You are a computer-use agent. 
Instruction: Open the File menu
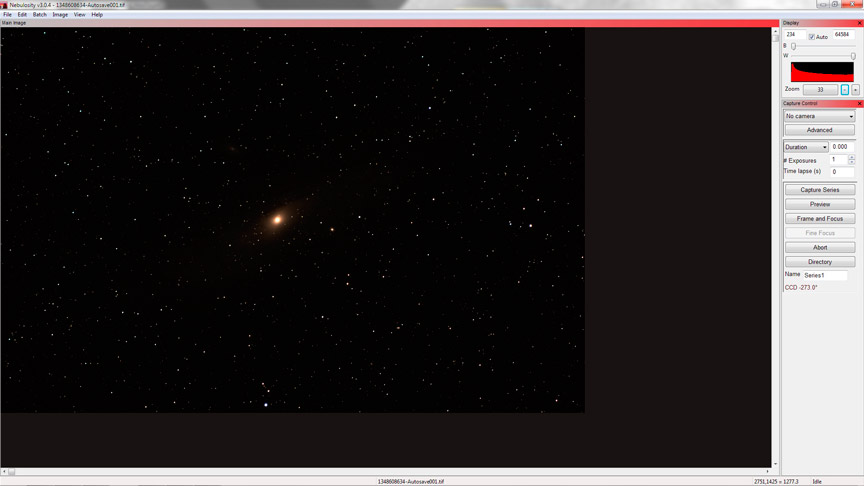click(x=8, y=15)
